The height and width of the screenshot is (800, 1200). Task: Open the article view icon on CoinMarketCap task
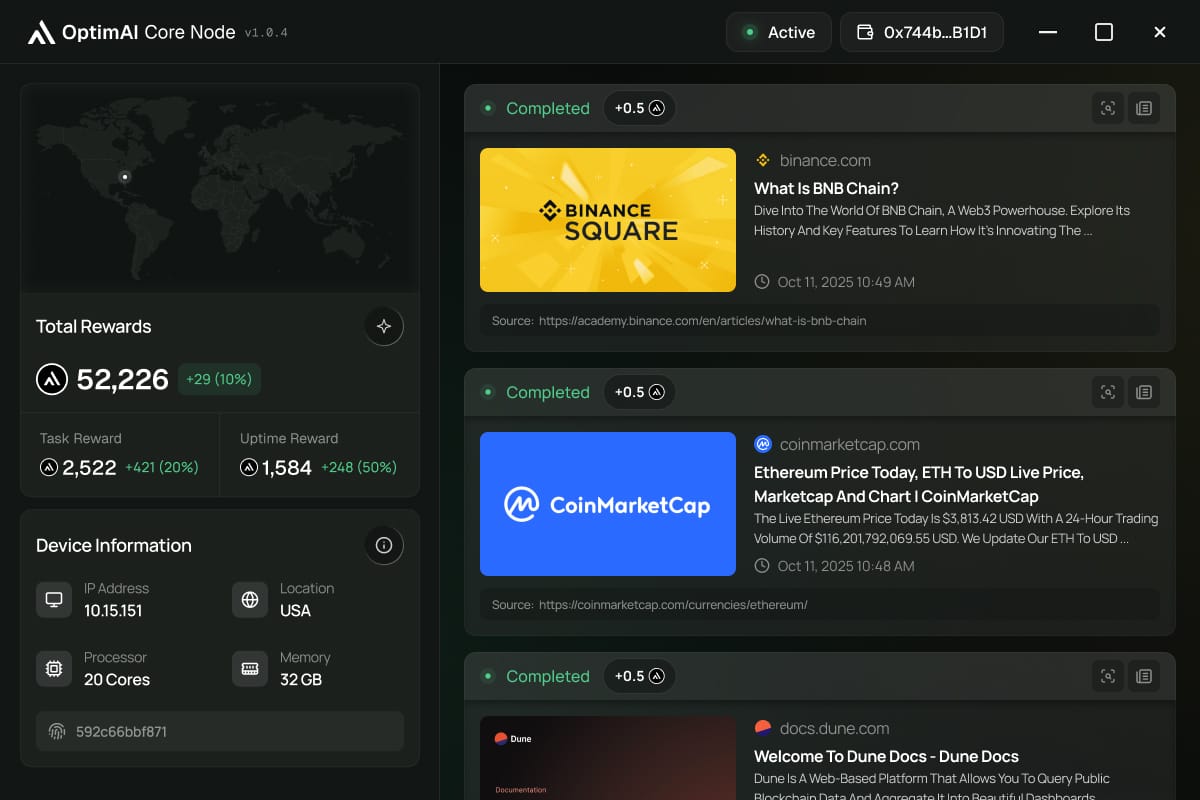tap(1144, 392)
